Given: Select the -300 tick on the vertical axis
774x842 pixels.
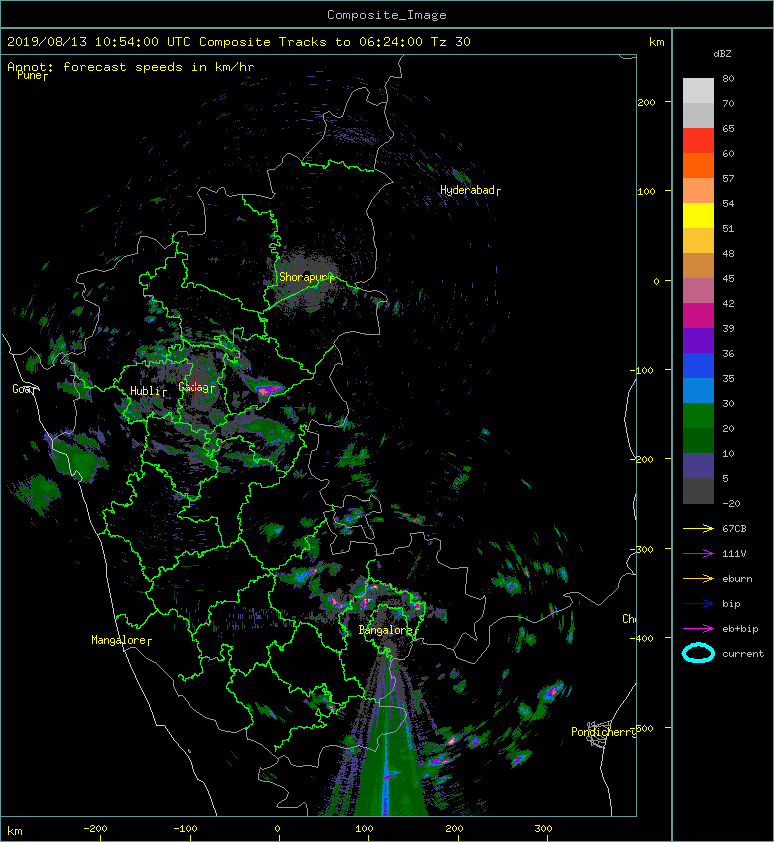Looking at the screenshot, I should pos(642,549).
